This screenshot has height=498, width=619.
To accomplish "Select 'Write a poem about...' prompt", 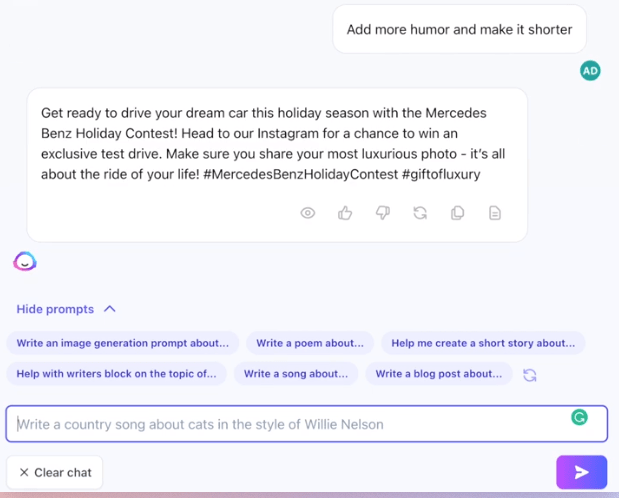I will (x=310, y=343).
